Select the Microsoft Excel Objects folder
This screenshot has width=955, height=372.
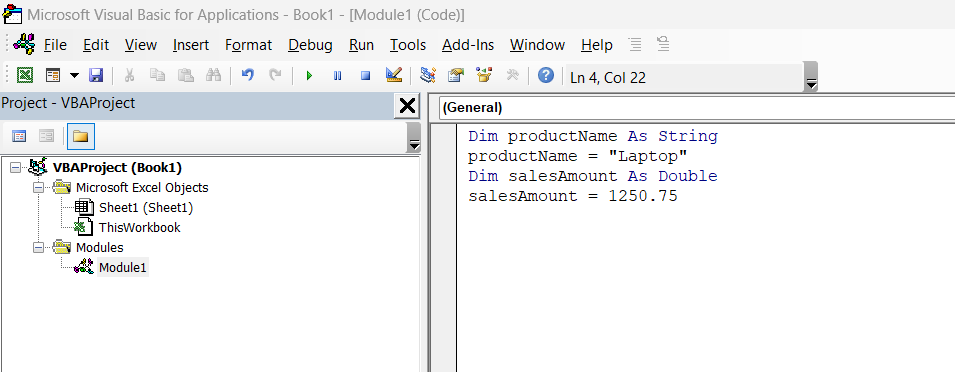[142, 188]
